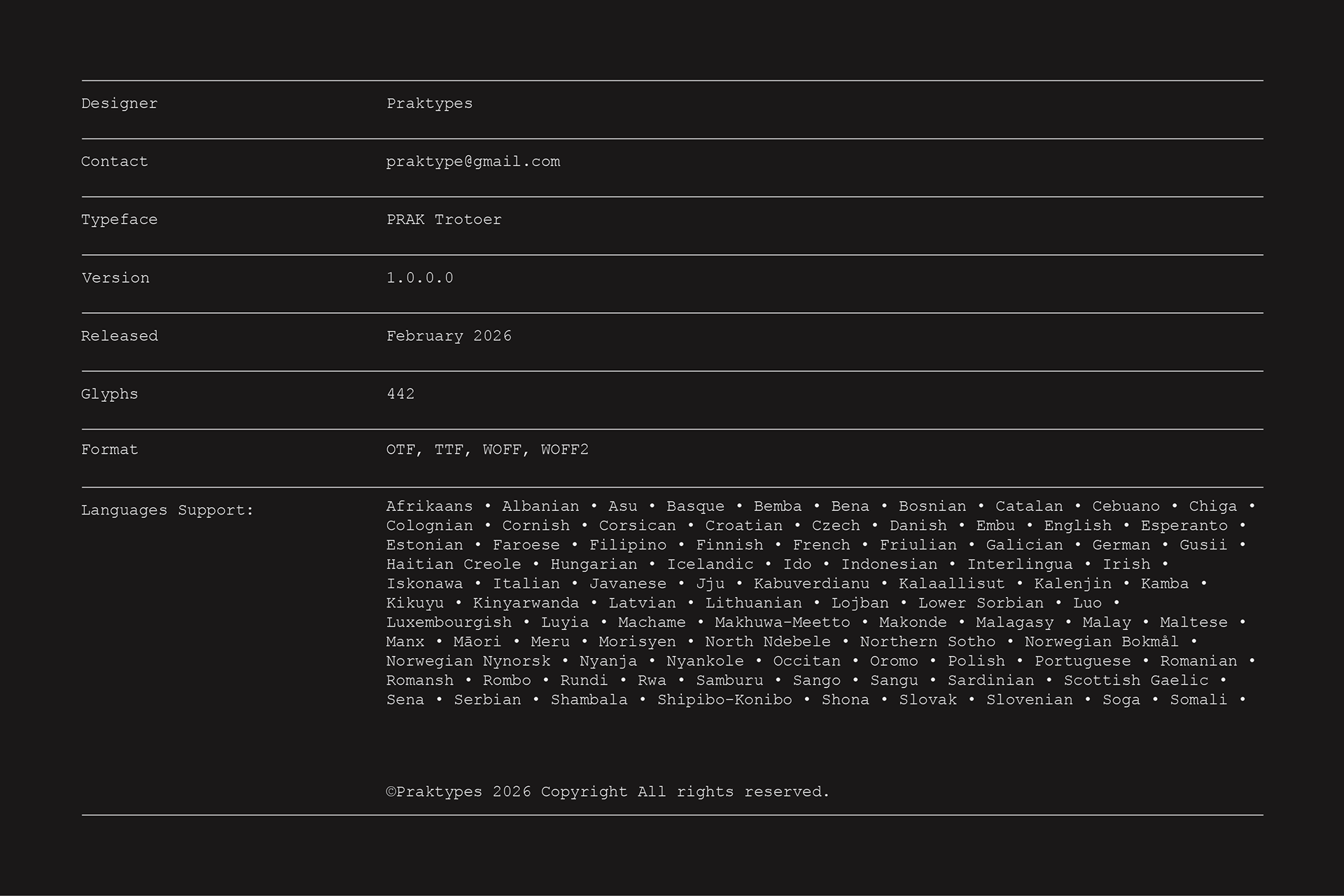Click the version number 1.0.0.0

pyautogui.click(x=419, y=278)
